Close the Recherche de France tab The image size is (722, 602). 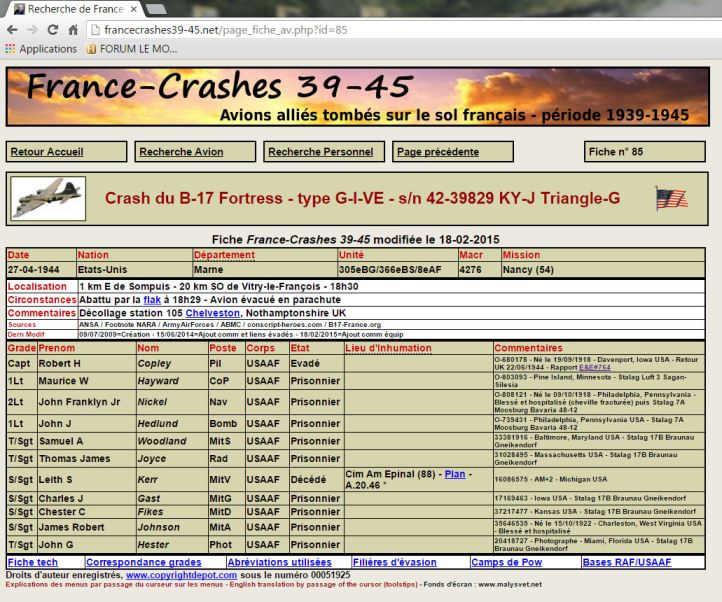pos(134,9)
